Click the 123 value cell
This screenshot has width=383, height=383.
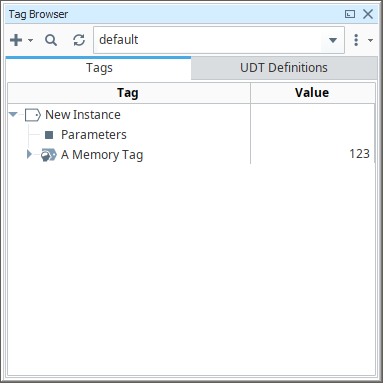(312, 154)
